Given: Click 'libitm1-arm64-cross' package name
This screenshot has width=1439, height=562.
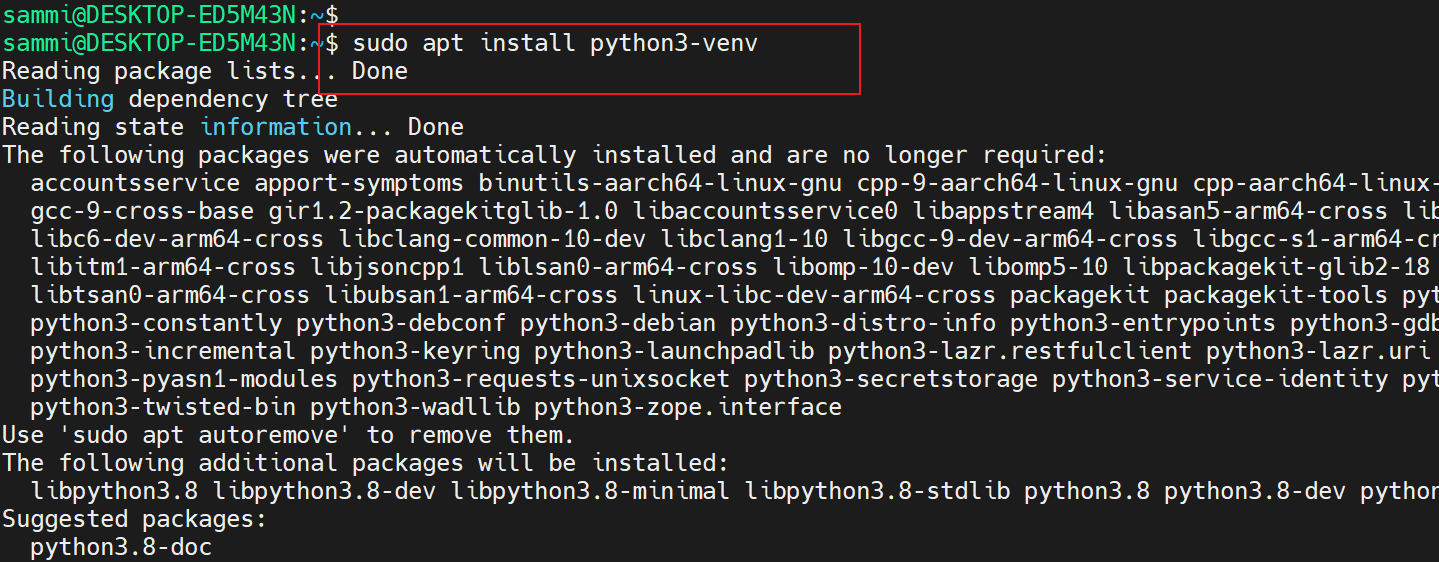Looking at the screenshot, I should tap(163, 267).
